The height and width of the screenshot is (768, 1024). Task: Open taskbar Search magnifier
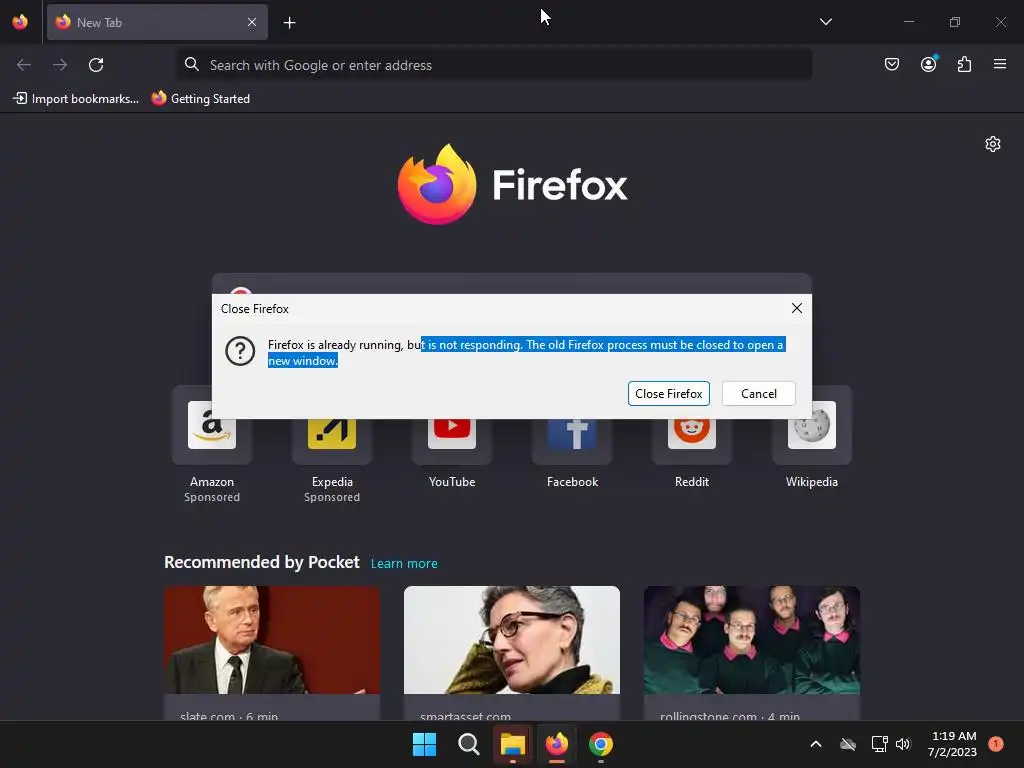click(x=468, y=744)
